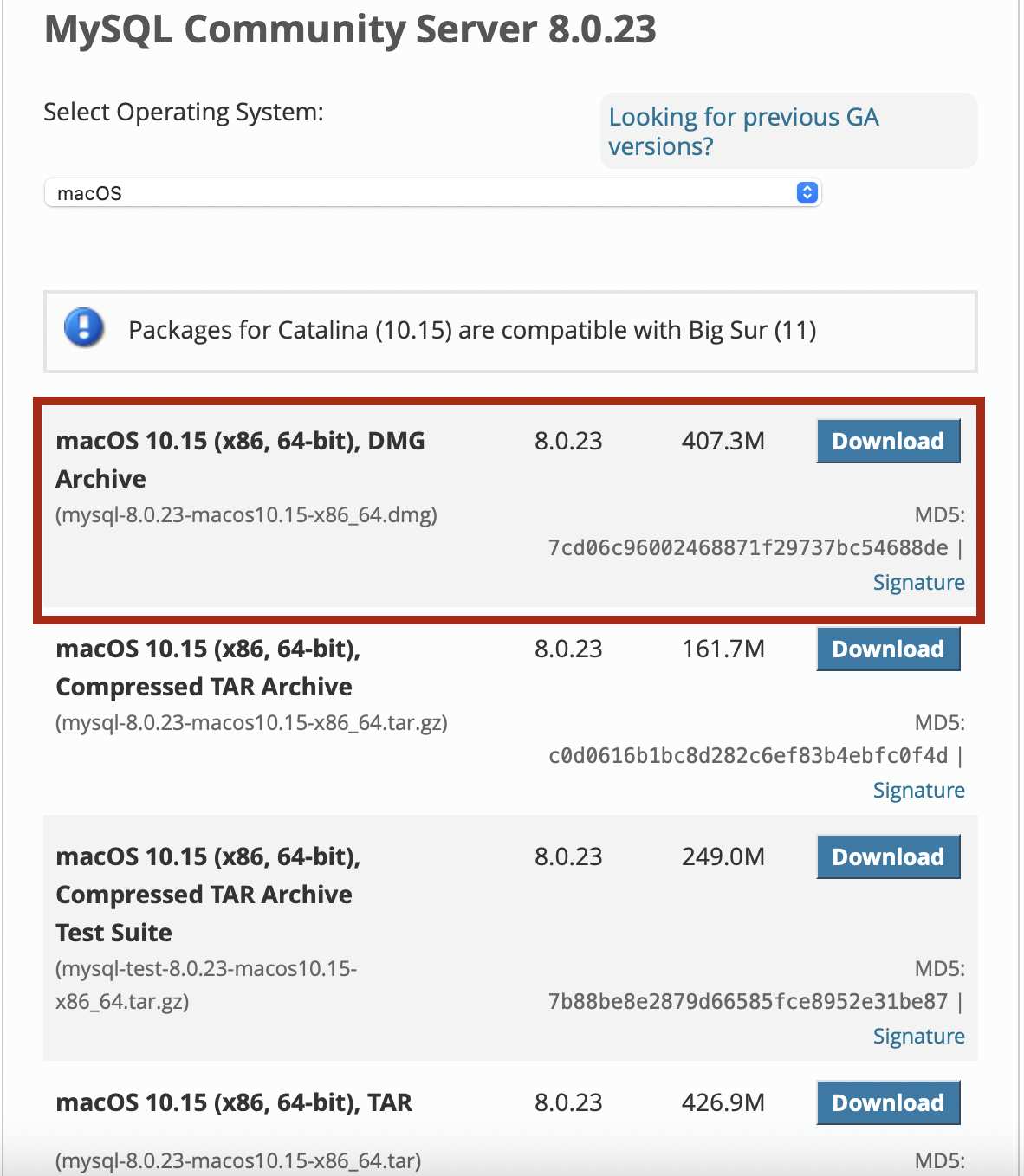Open Signature link for DMG Archive
1024x1176 pixels.
tap(918, 583)
